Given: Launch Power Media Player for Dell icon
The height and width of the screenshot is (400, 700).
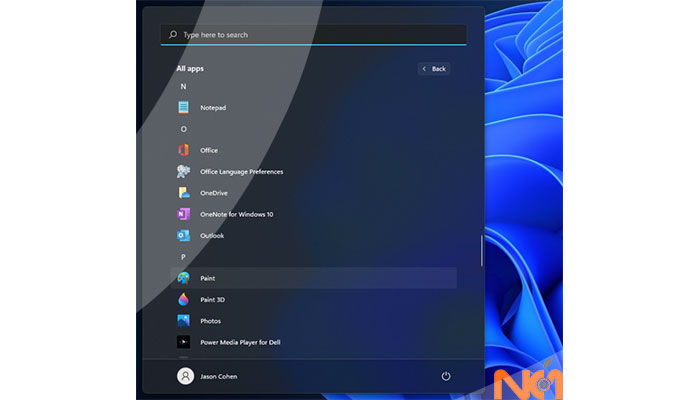Looking at the screenshot, I should 183,342.
